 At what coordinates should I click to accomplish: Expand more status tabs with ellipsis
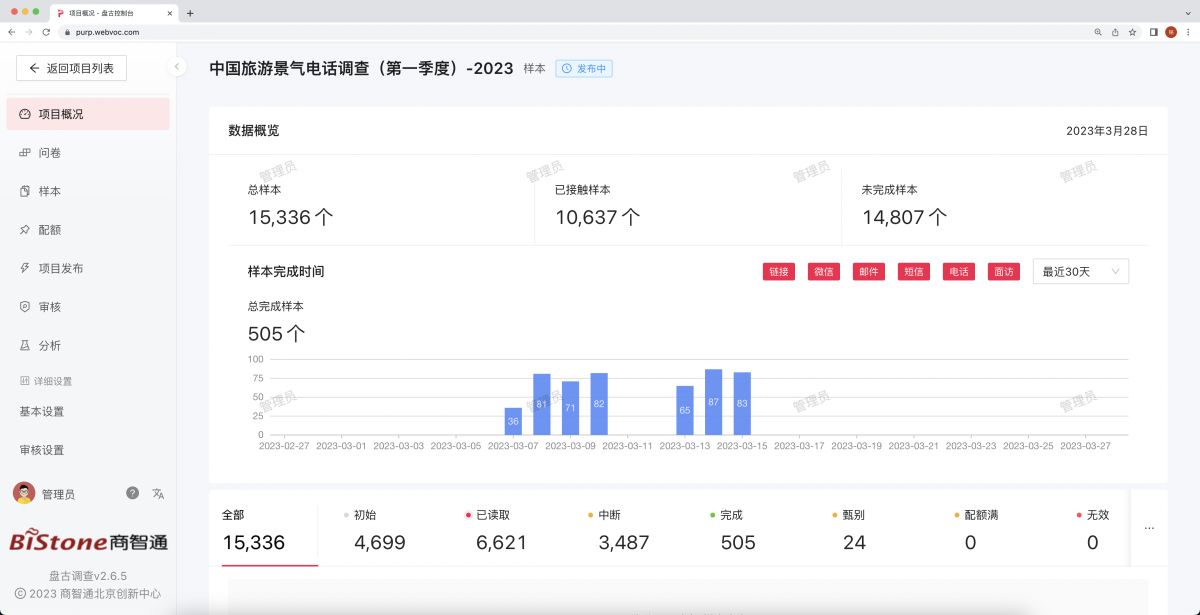click(1148, 528)
